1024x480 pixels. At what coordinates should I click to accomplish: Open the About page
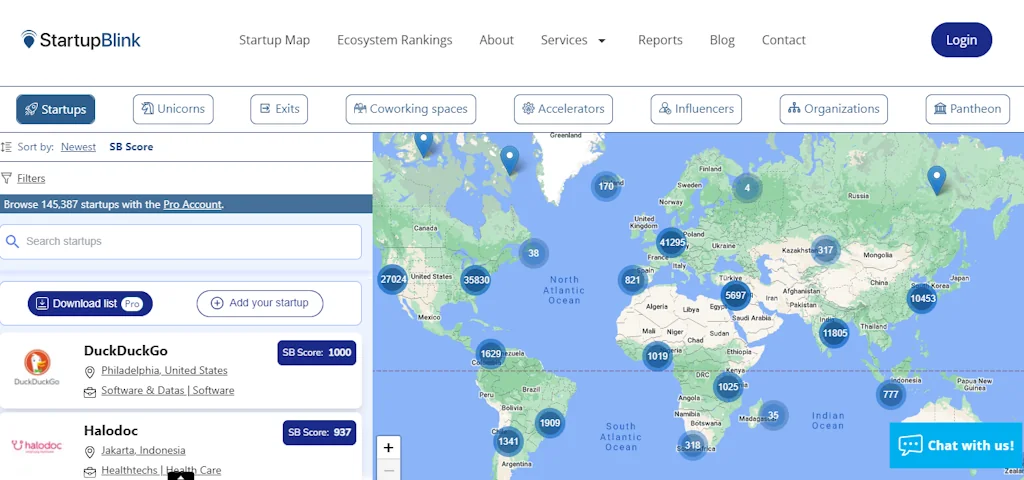coord(496,40)
